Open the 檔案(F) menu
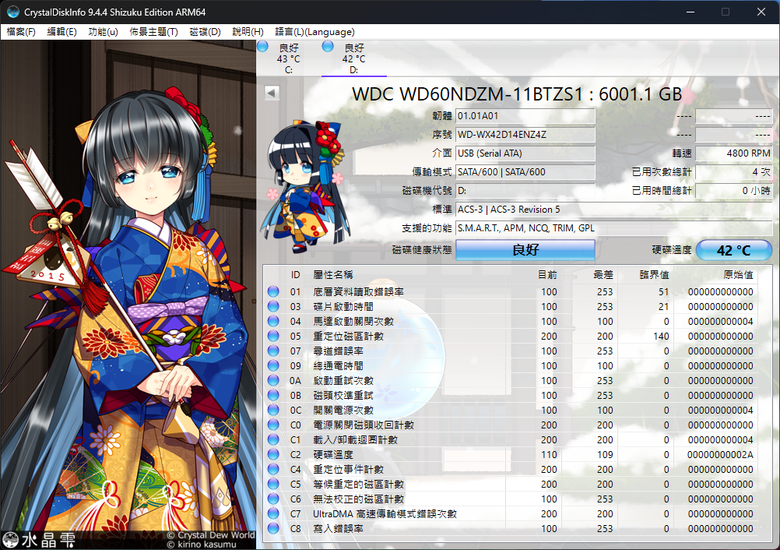This screenshot has height=550, width=780. click(x=21, y=32)
